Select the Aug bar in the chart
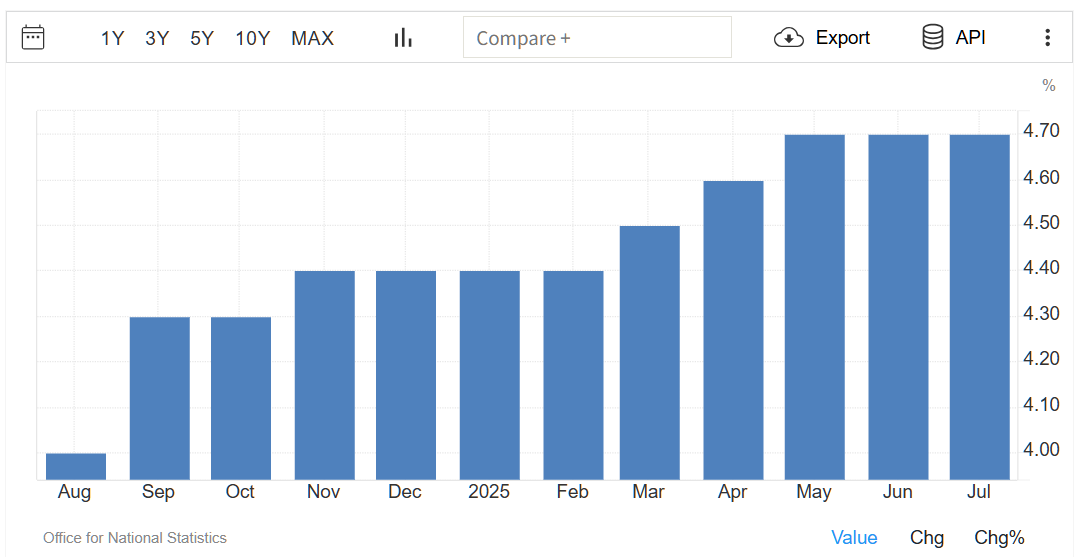This screenshot has width=1086, height=557. (76, 466)
